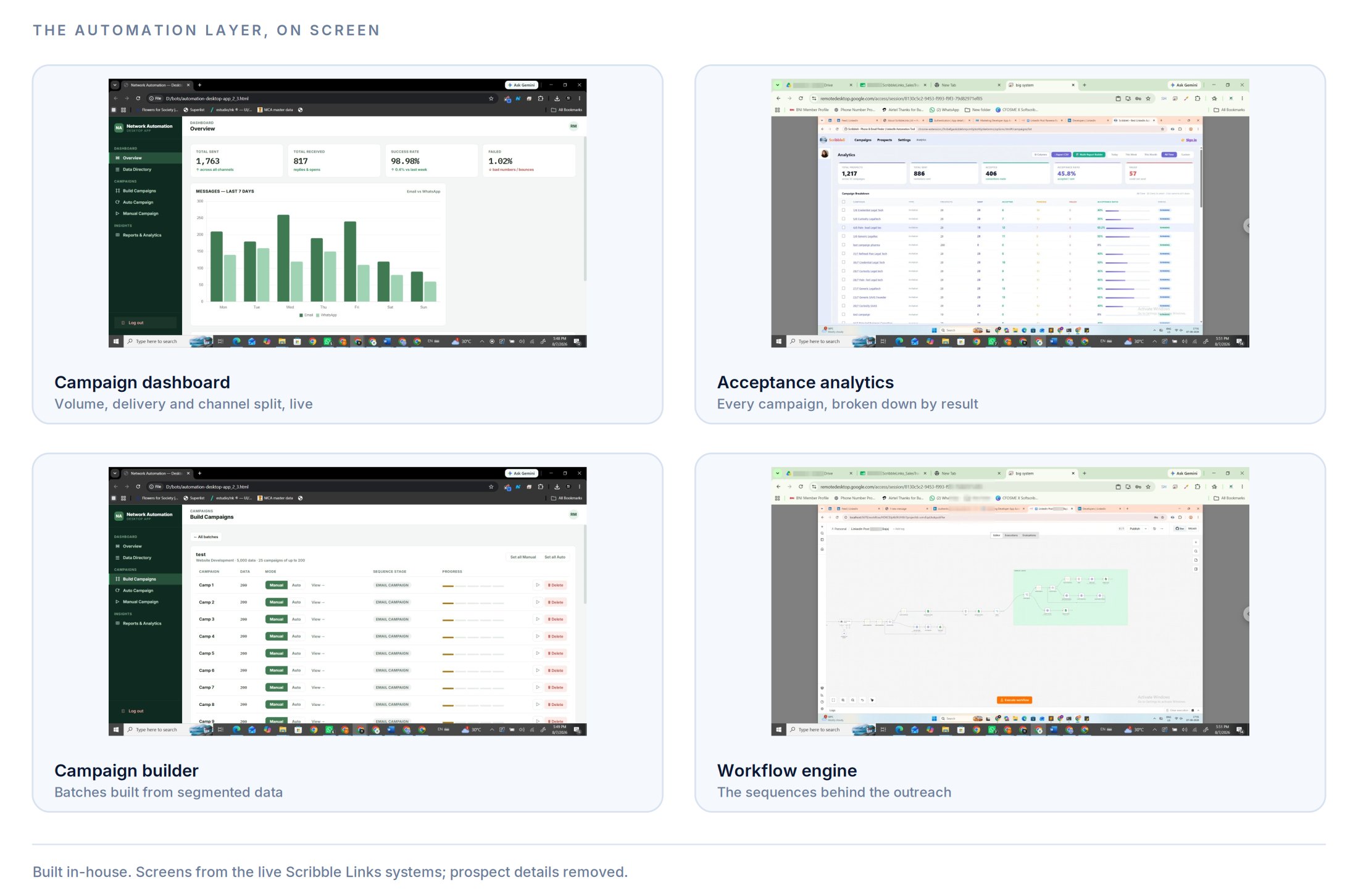The height and width of the screenshot is (896, 1358).
Task: Open new tab plus in Campaign builder browser
Action: click(x=199, y=473)
